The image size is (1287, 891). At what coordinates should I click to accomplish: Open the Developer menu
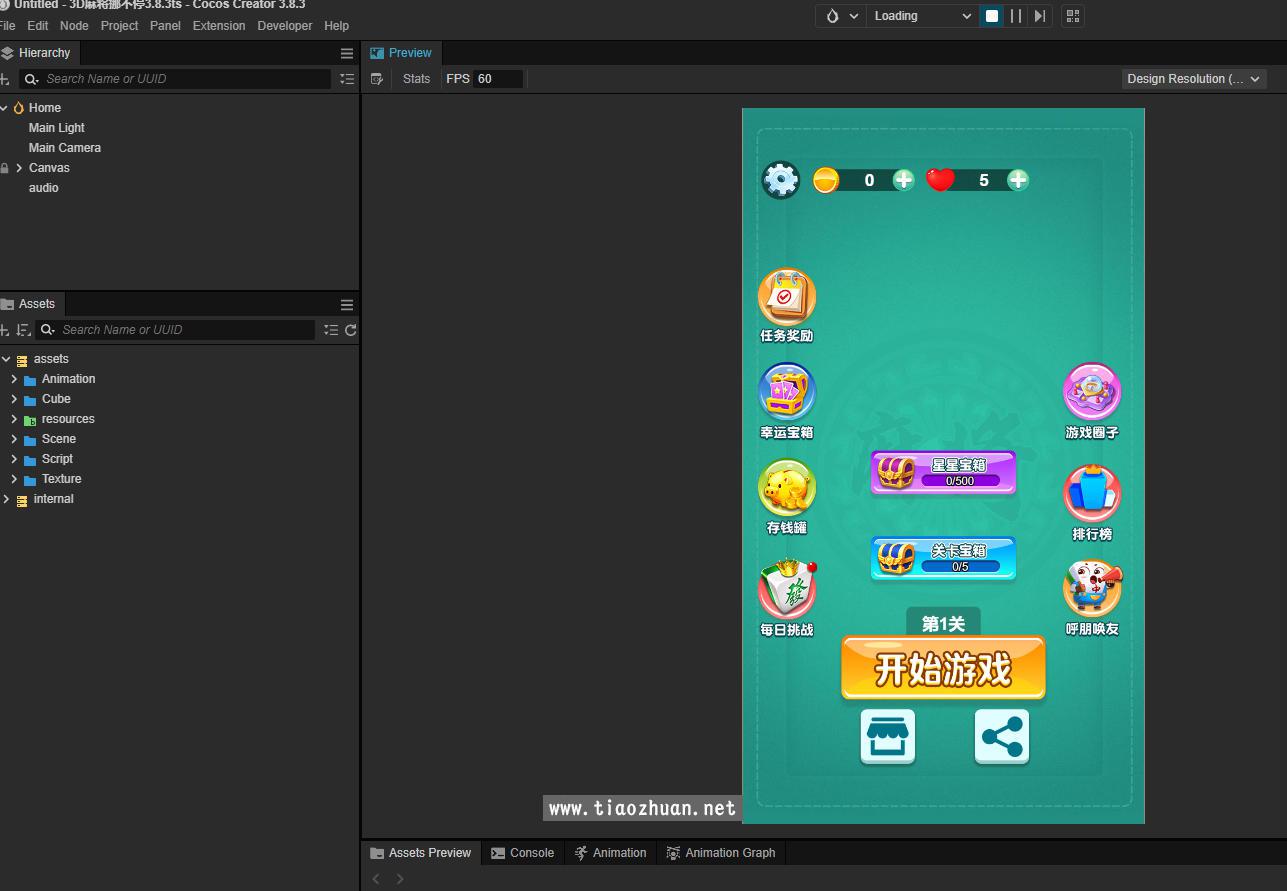pos(284,25)
